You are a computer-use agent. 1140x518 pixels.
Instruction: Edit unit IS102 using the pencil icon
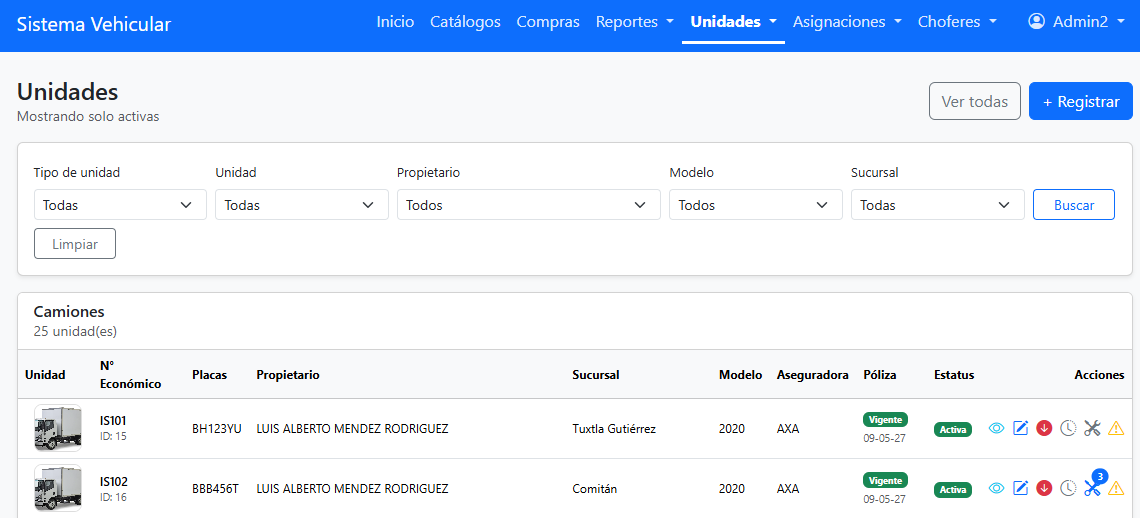(1021, 488)
